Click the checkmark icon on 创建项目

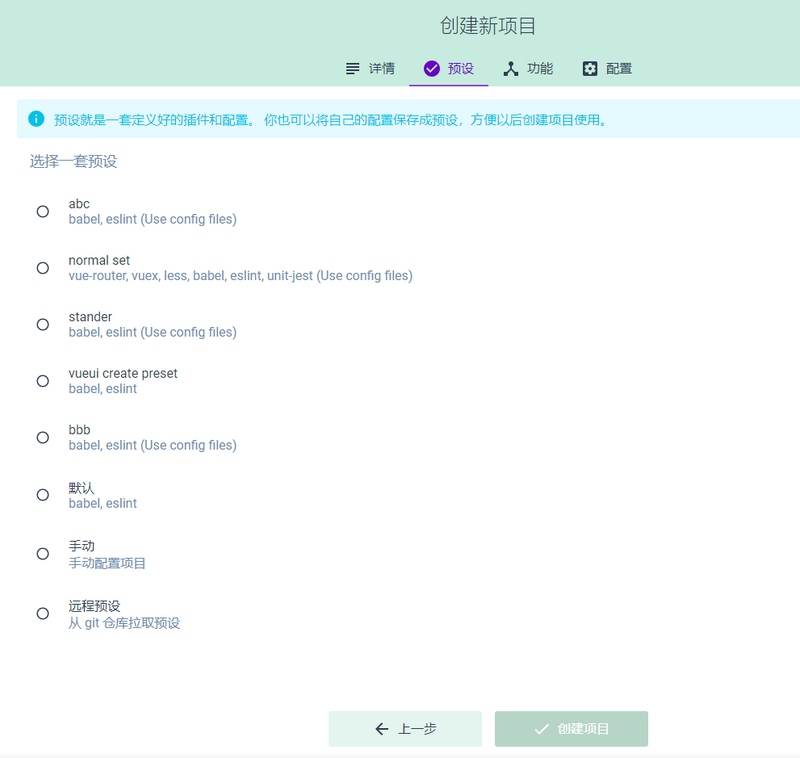pos(541,729)
